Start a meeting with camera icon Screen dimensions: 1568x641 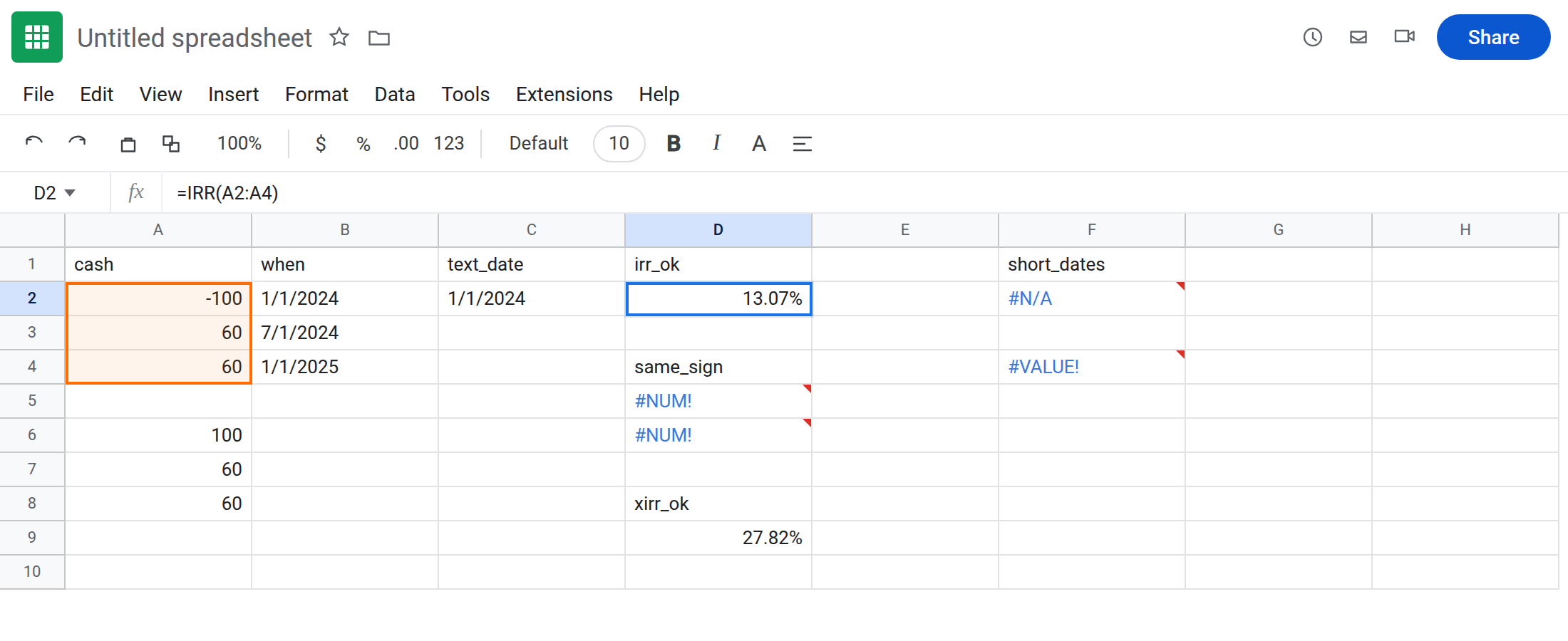coord(1405,36)
